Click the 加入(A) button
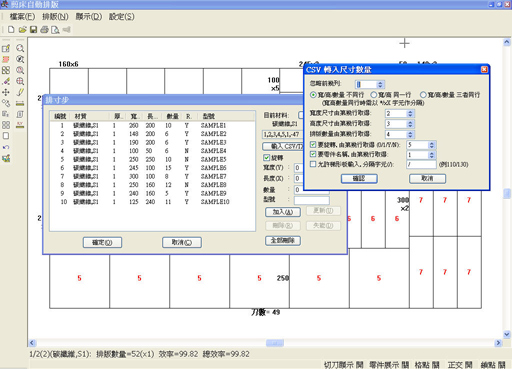Viewport: 512px width, 369px height. 283,212
